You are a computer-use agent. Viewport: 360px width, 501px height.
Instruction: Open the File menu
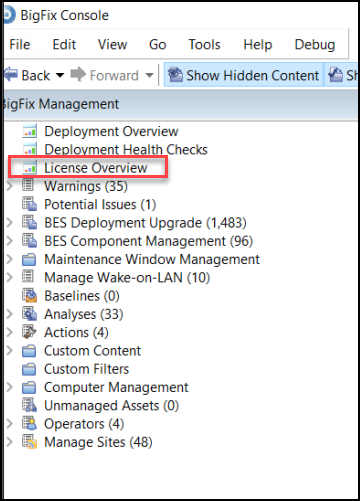pos(20,44)
